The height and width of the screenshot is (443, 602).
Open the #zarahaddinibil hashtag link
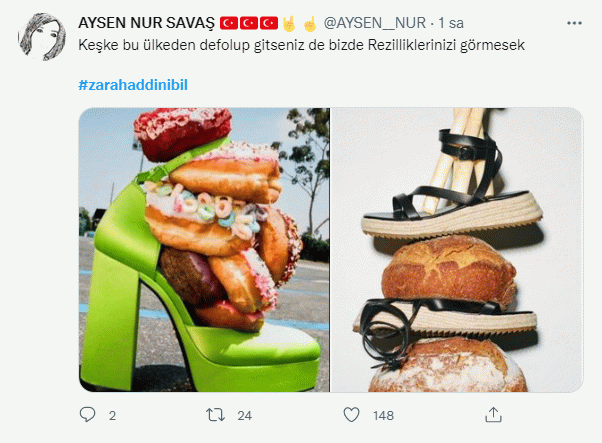[133, 85]
